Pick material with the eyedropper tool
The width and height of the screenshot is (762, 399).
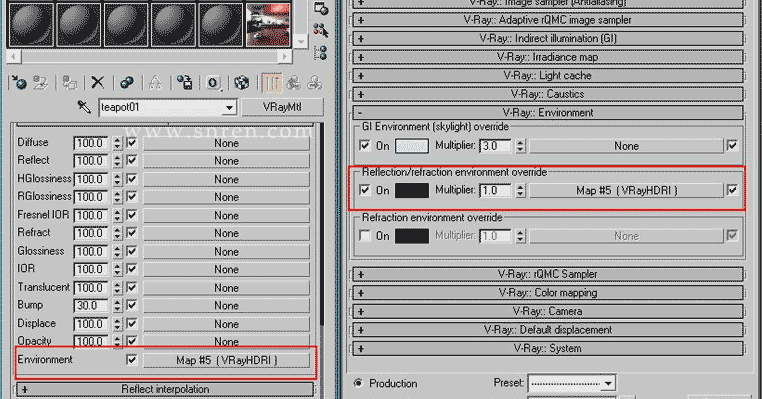pos(84,107)
